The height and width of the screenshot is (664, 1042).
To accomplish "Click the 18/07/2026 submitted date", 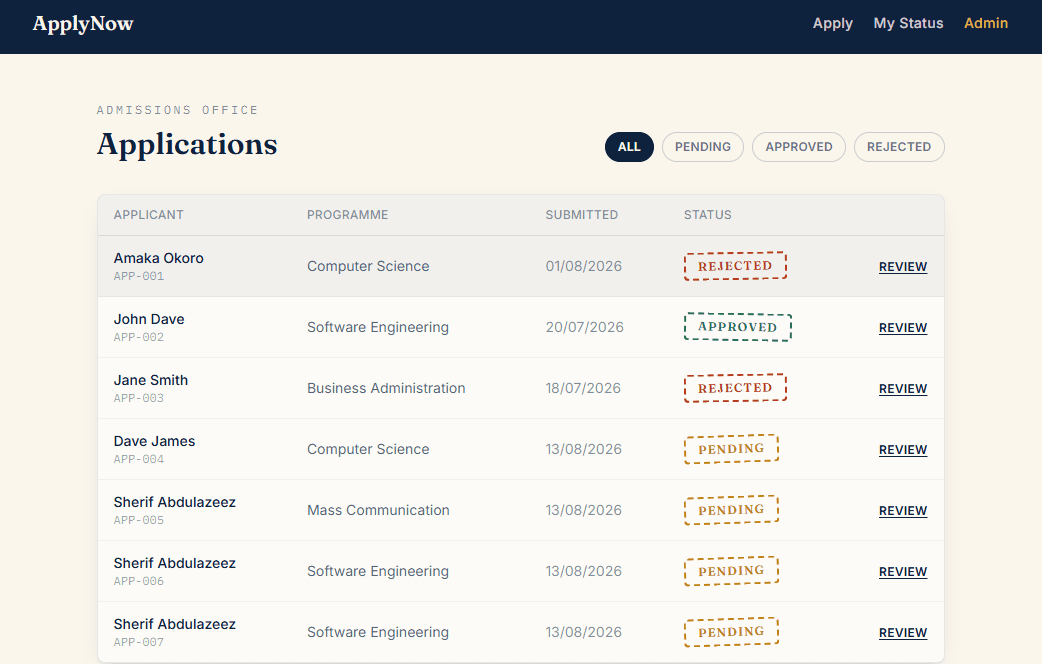I will tap(583, 389).
